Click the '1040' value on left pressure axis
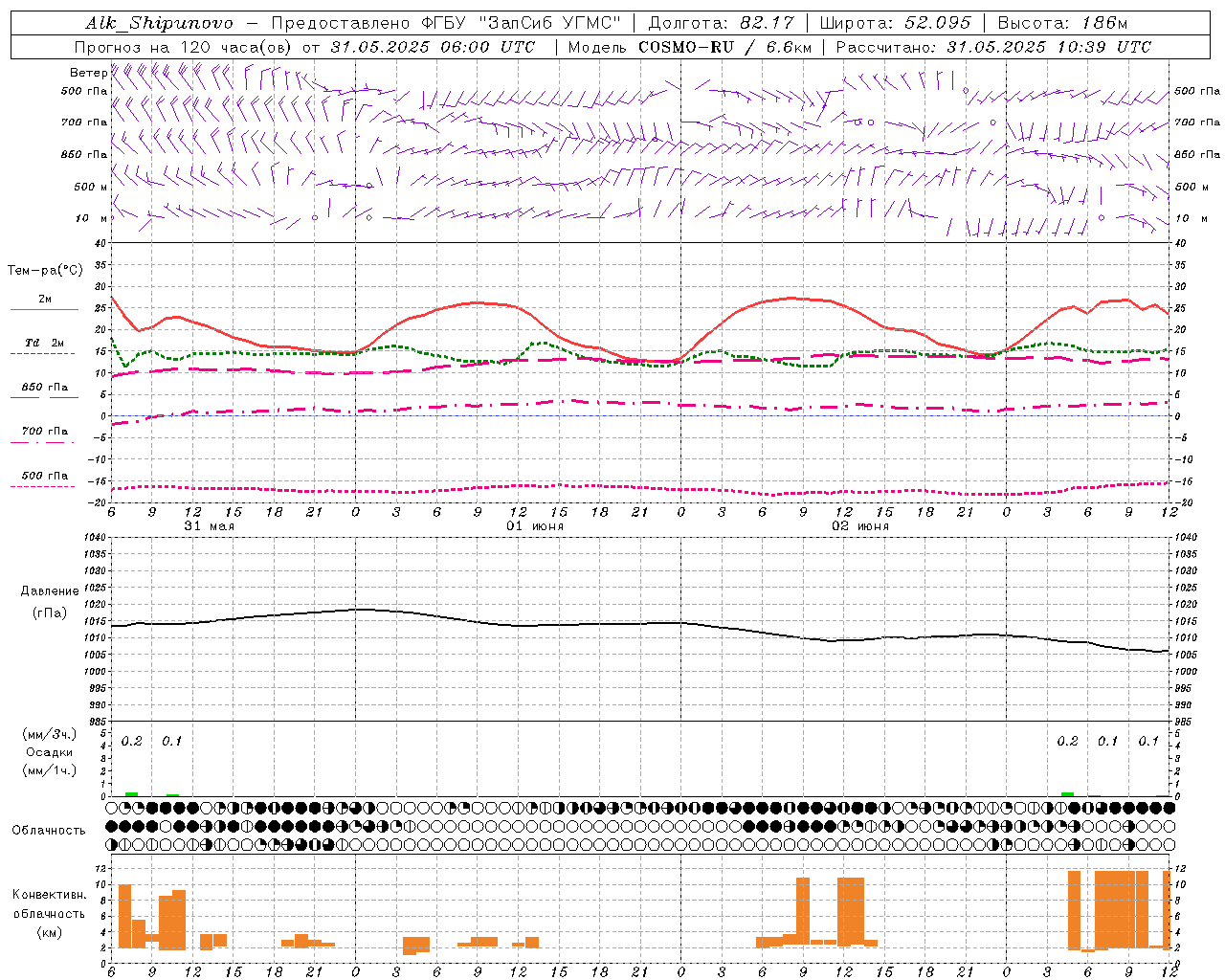Screen dimensions: 1225x980 coord(96,537)
